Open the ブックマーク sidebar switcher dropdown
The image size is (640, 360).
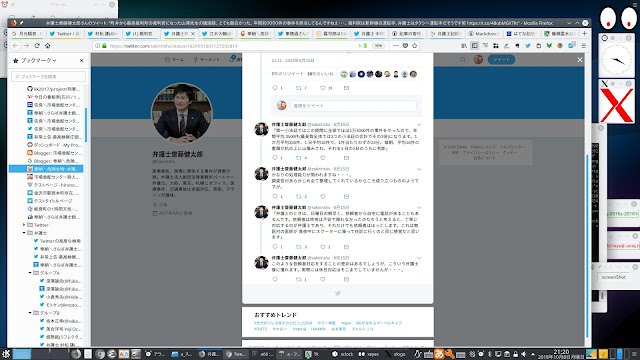(x=38, y=60)
